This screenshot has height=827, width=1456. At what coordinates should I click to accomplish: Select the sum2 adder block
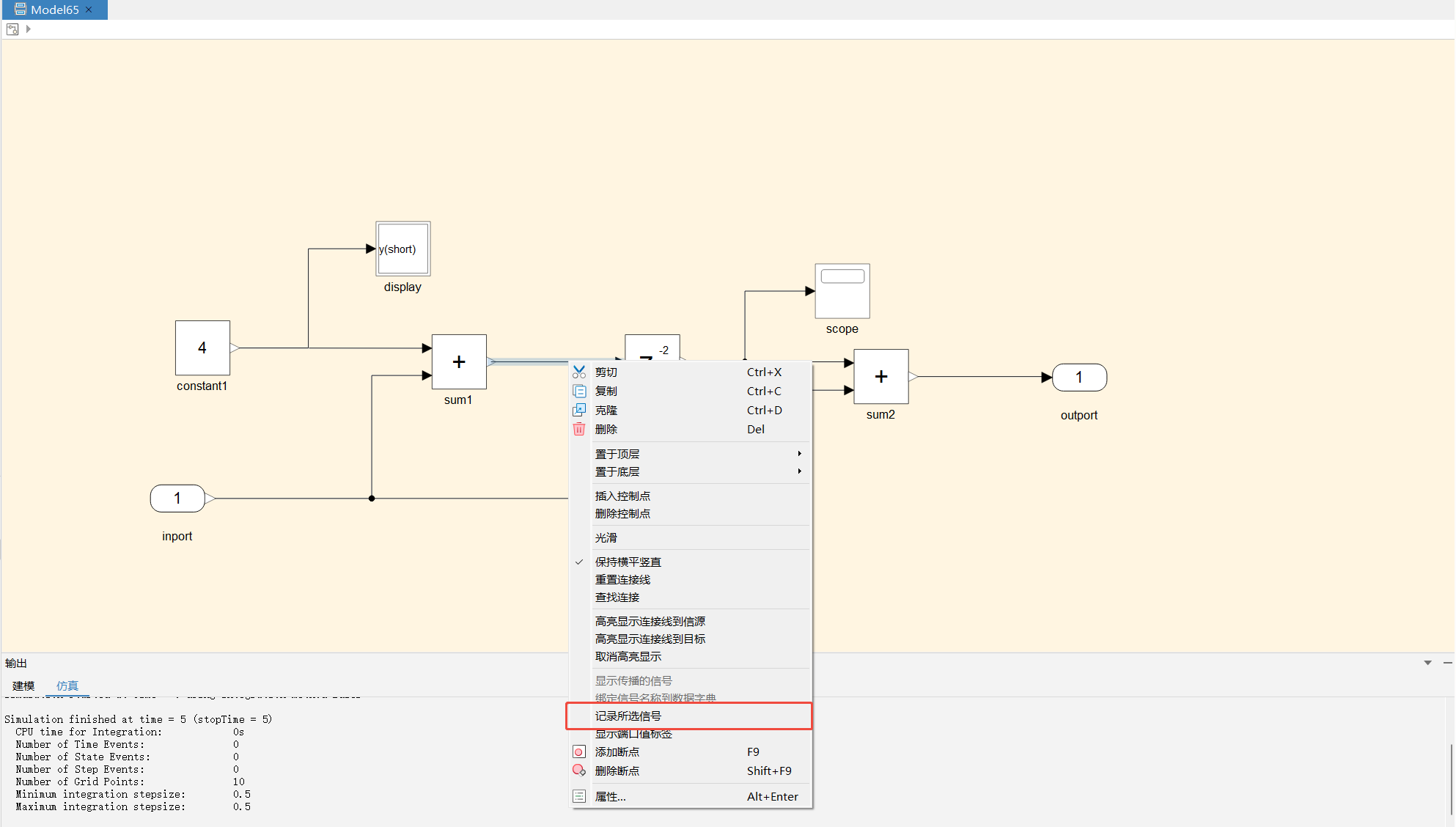point(881,376)
